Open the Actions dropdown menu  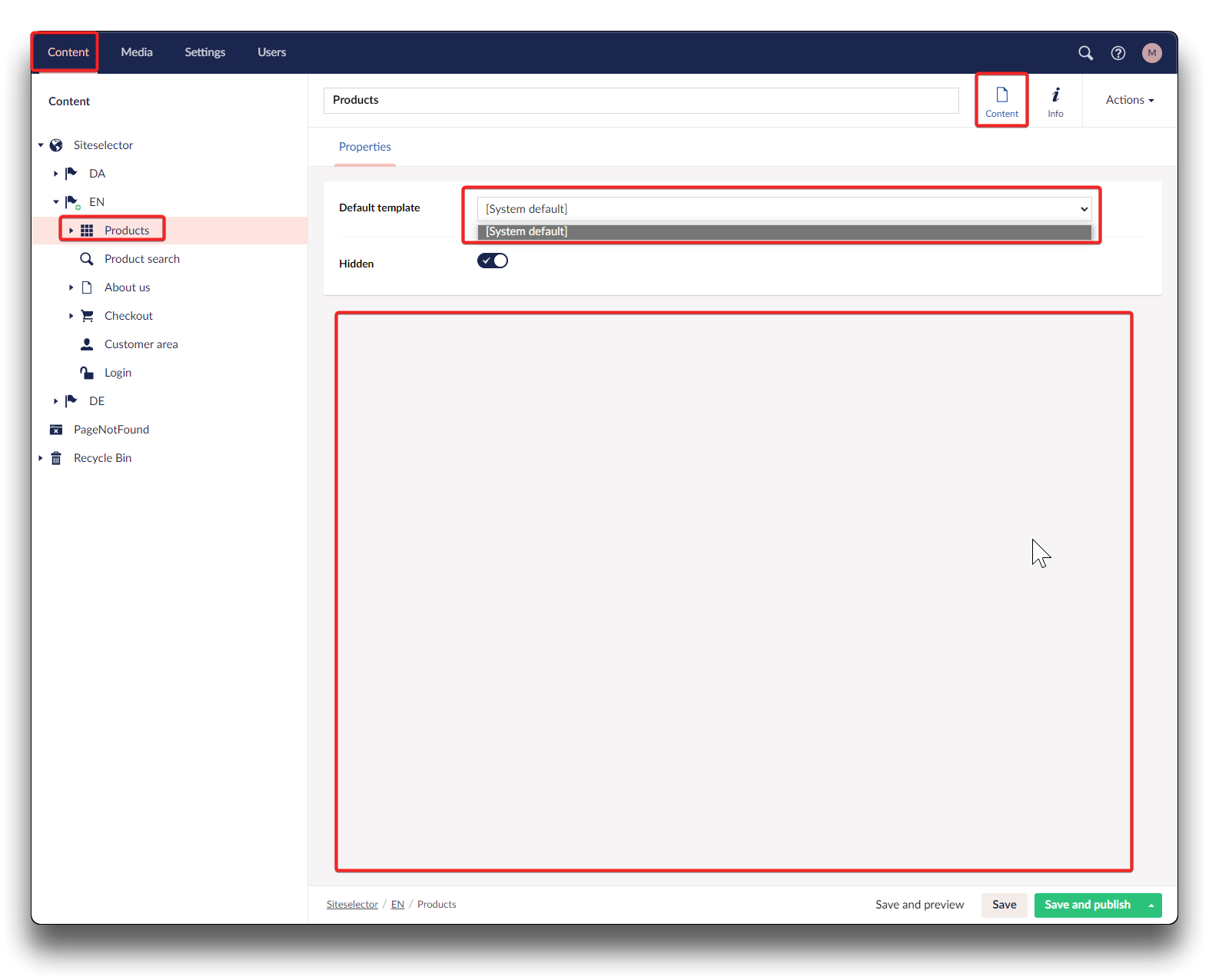[x=1129, y=100]
